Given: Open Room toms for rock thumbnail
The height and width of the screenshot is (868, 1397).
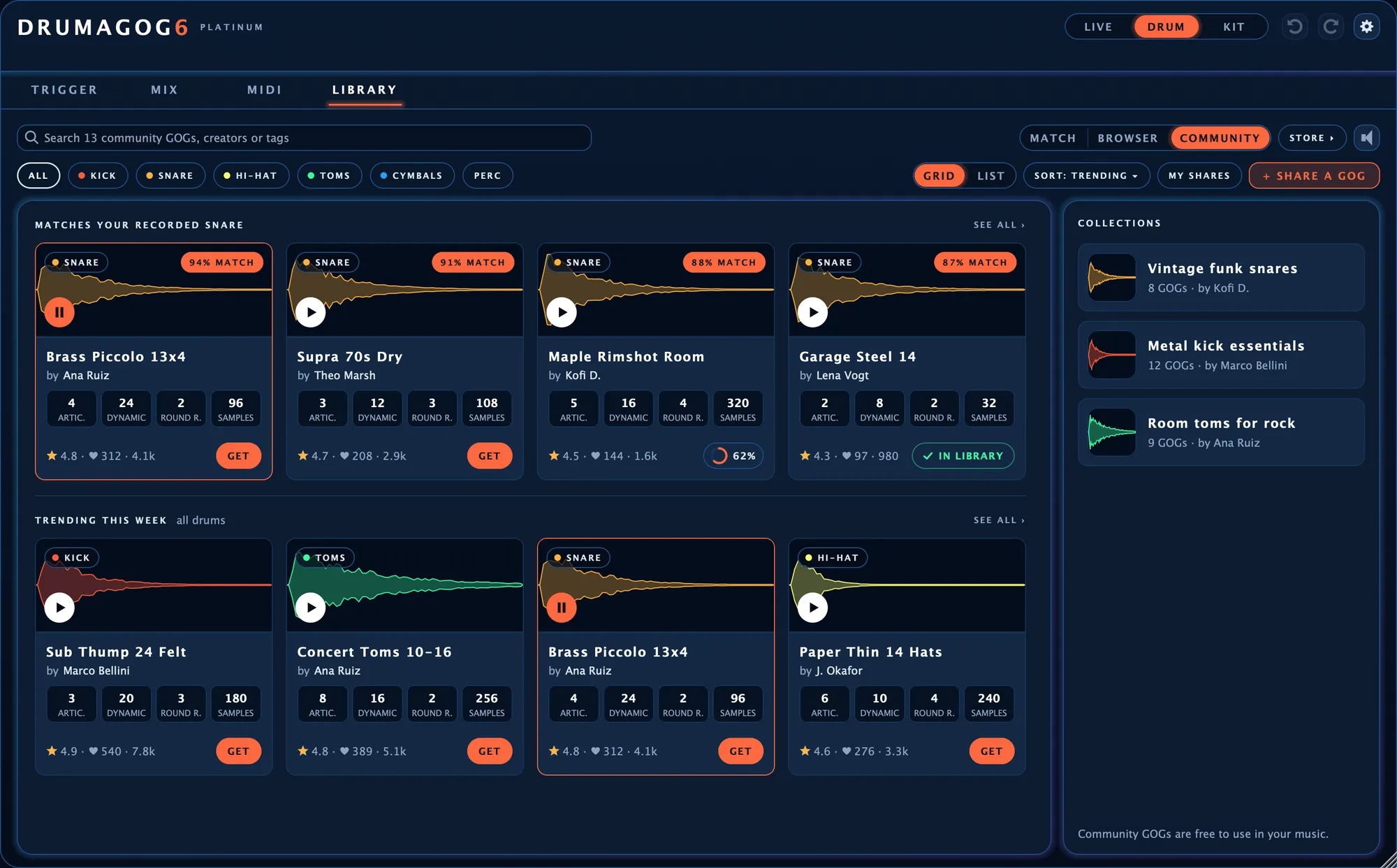Looking at the screenshot, I should 1112,432.
